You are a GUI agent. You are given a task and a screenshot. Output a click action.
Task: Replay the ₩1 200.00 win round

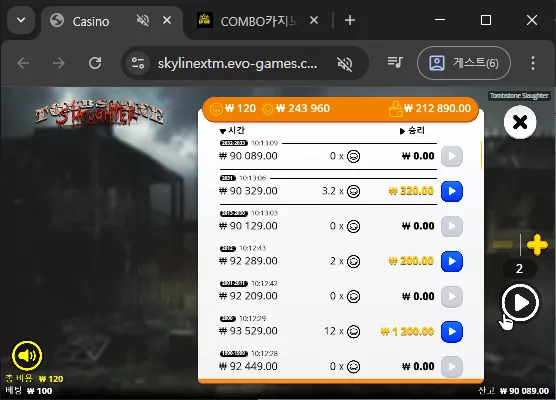452,332
